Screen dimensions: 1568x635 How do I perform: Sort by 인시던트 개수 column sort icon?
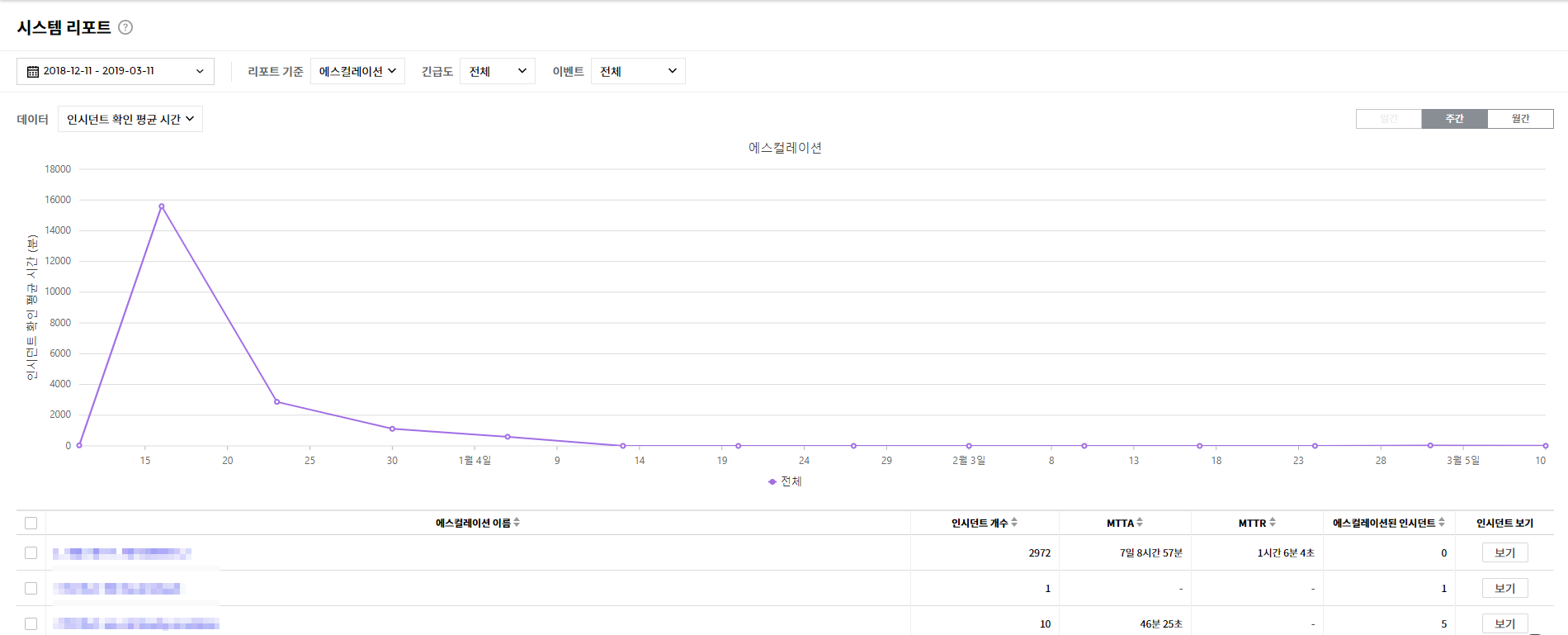click(x=1014, y=523)
